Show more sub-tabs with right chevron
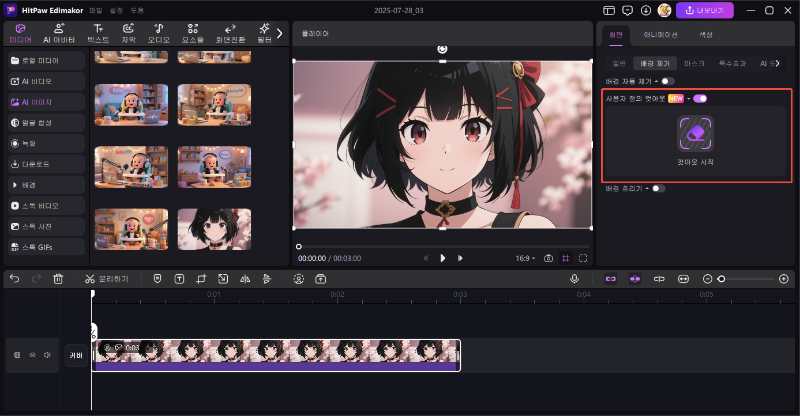800x416 pixels. click(777, 63)
